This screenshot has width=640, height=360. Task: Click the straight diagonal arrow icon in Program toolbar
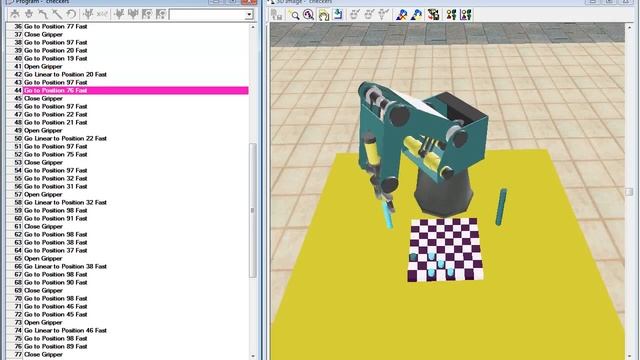point(57,14)
